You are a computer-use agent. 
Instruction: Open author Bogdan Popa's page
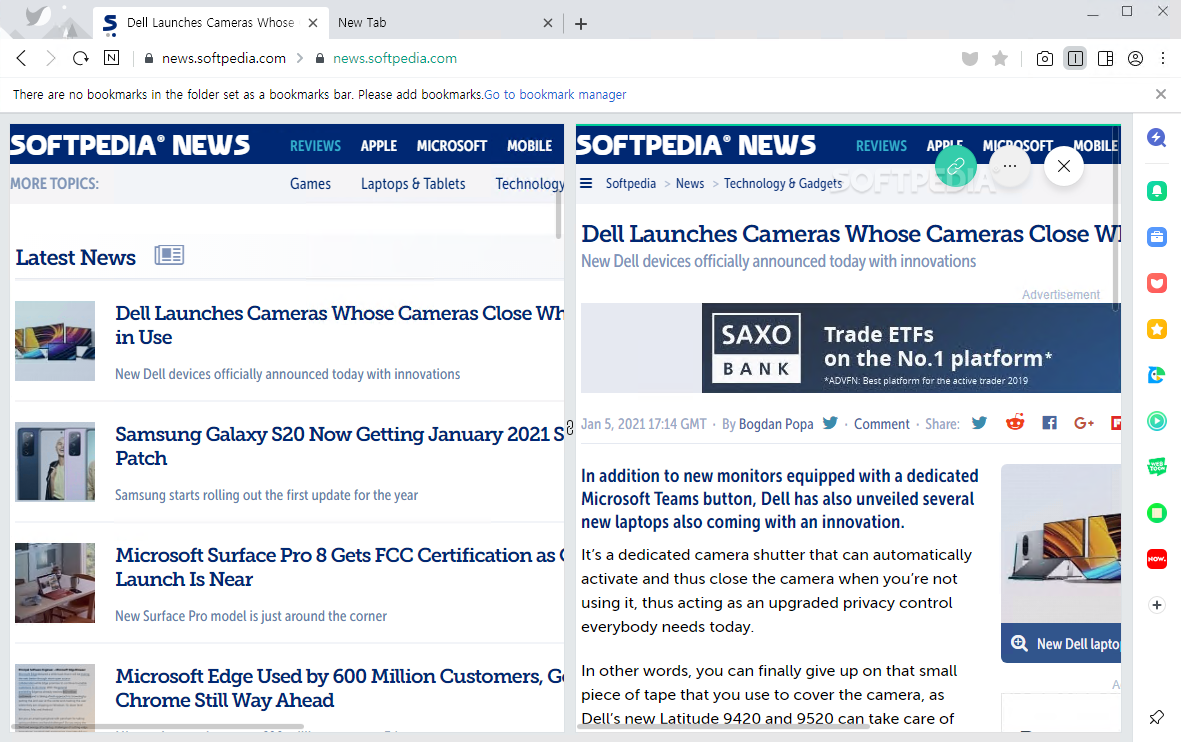(x=776, y=424)
